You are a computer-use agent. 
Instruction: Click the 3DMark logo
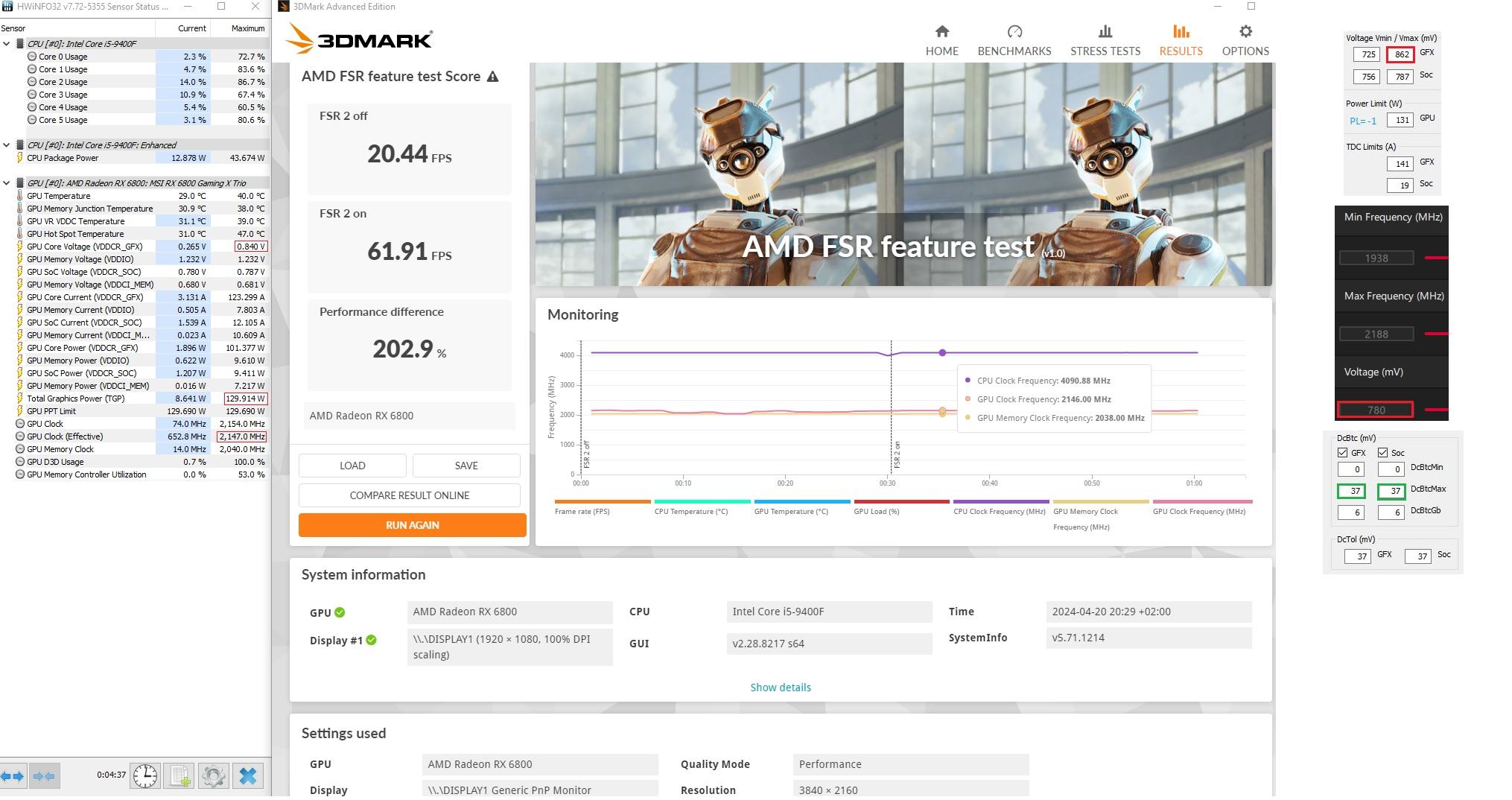[359, 38]
